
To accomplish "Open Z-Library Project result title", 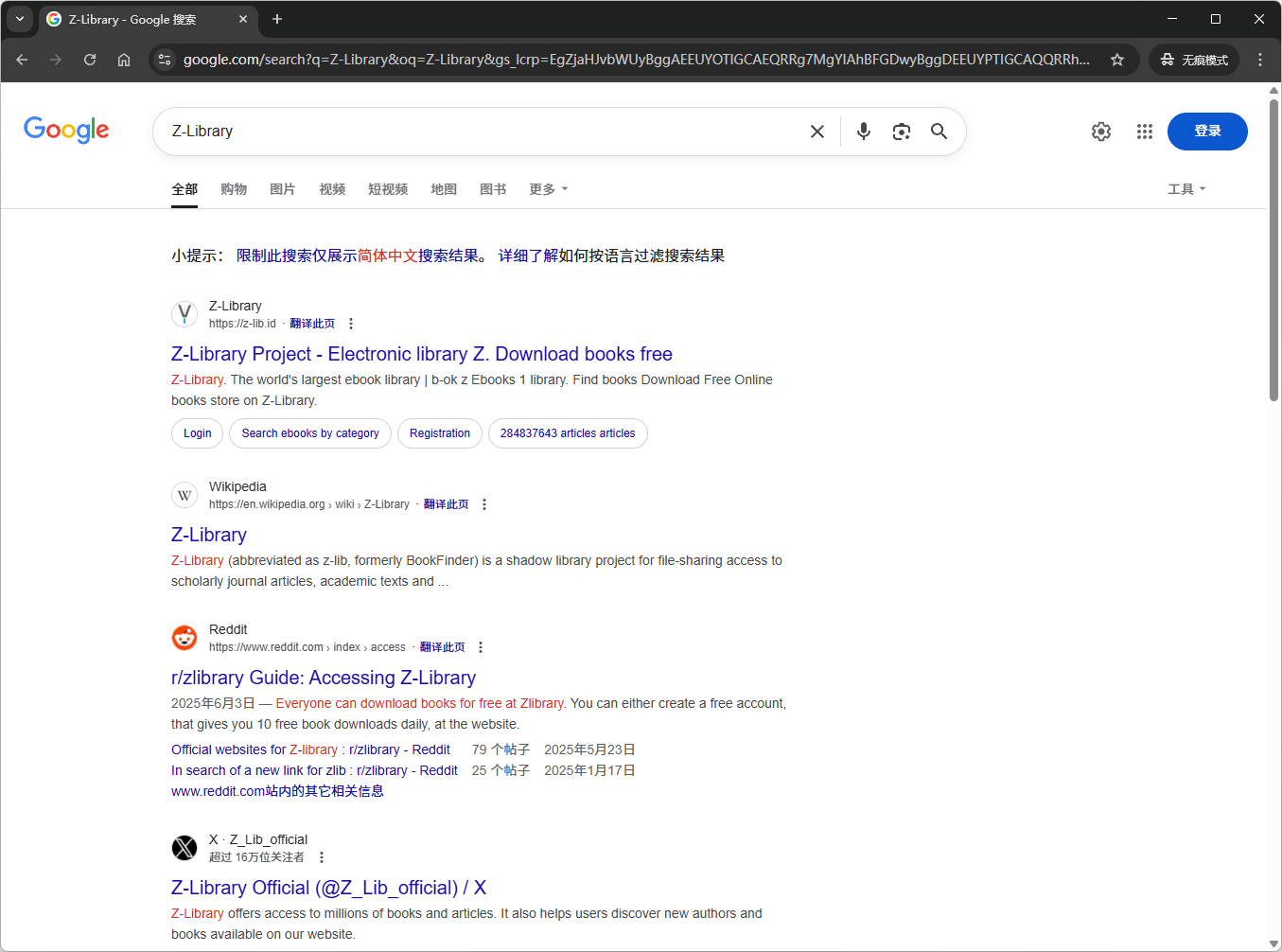I will coord(422,354).
